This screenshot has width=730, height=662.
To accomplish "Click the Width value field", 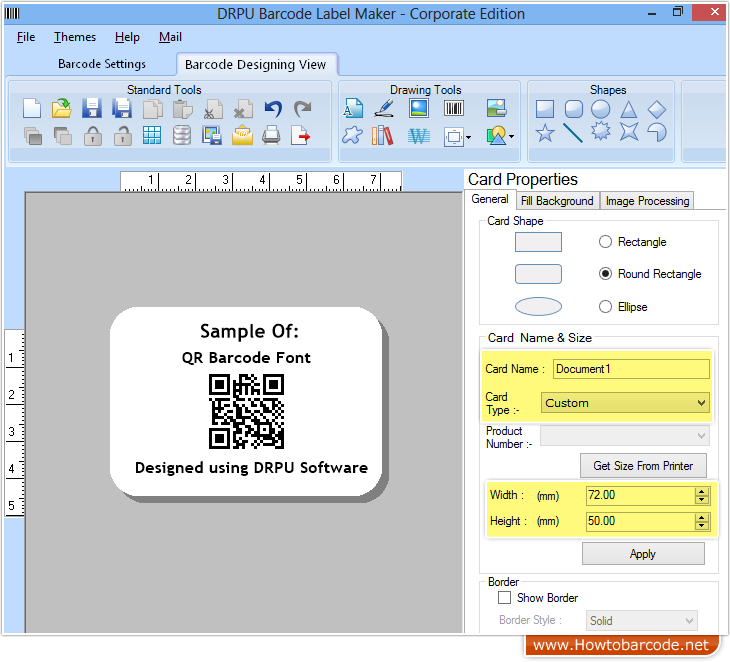I will pyautogui.click(x=641, y=495).
